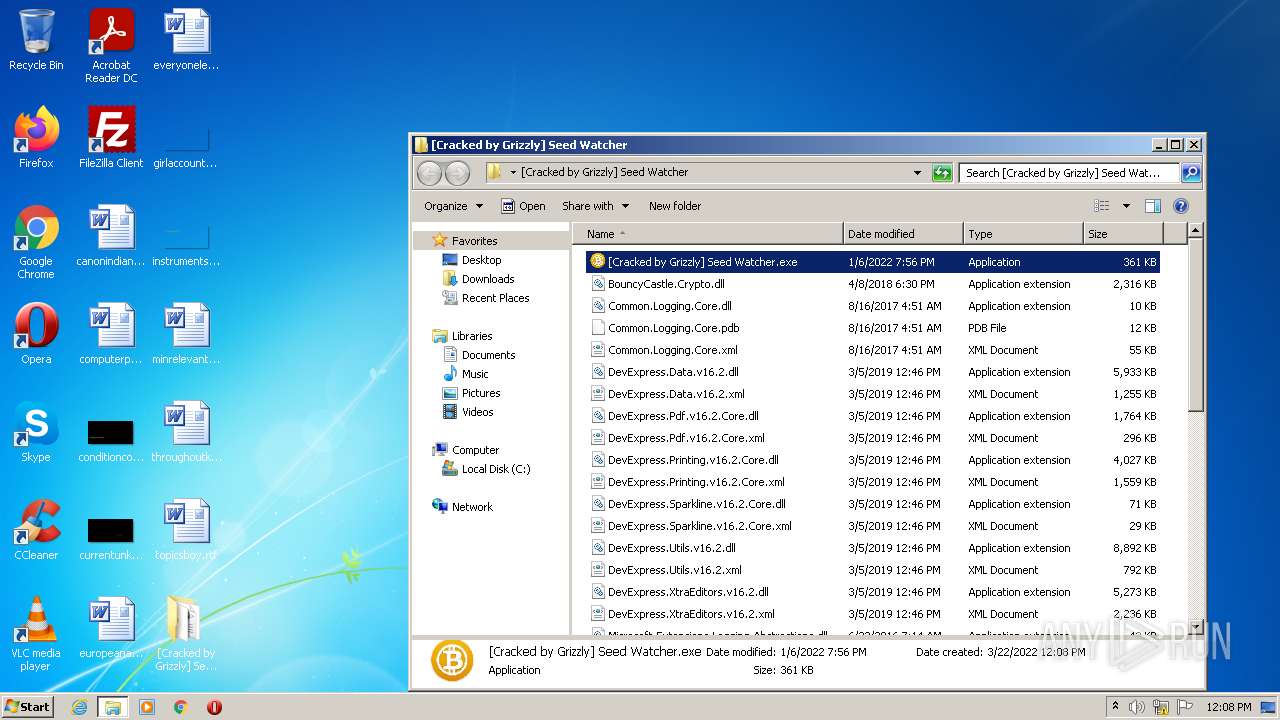Toggle the preview pane button
The height and width of the screenshot is (720, 1280).
(1153, 206)
